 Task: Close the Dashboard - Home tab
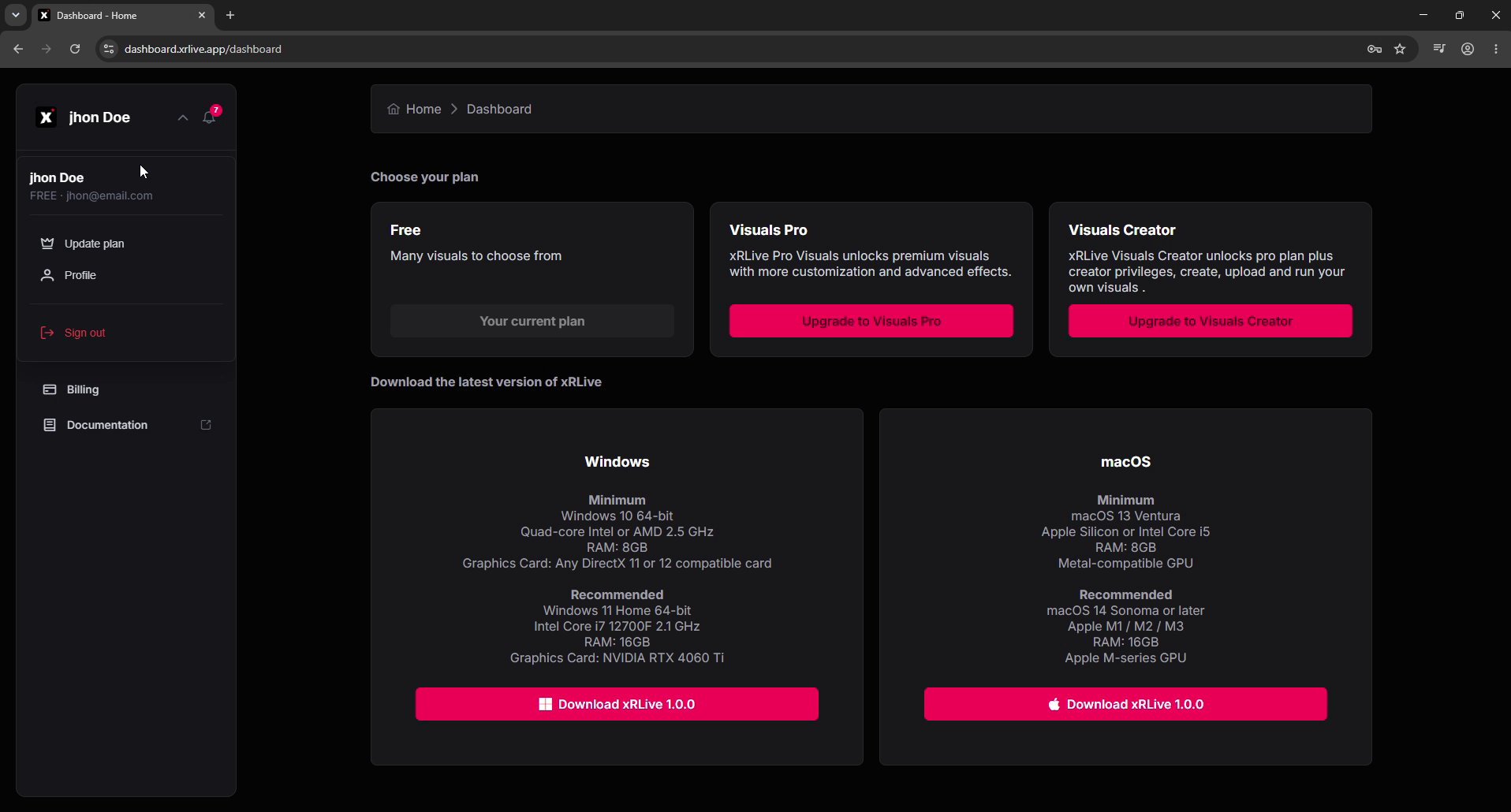tap(202, 15)
